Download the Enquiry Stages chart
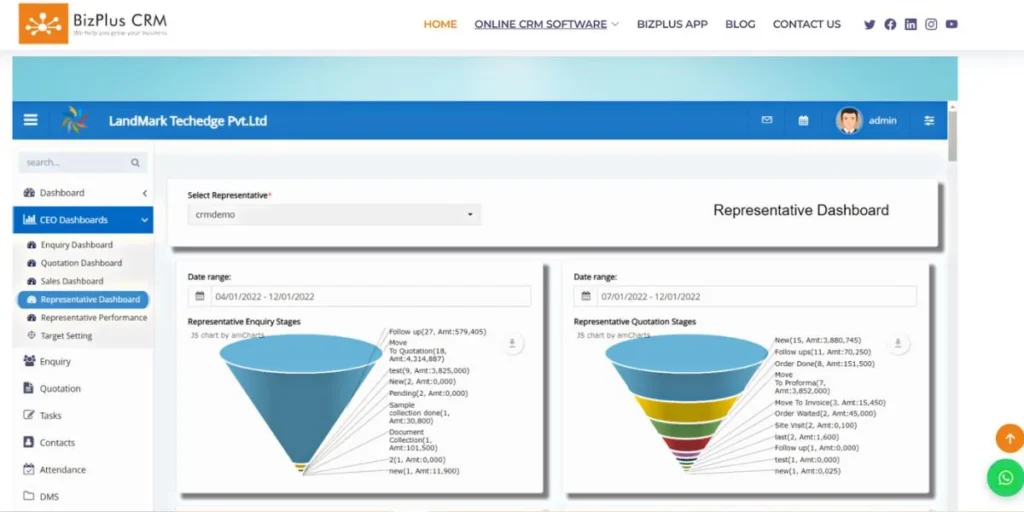 click(512, 344)
